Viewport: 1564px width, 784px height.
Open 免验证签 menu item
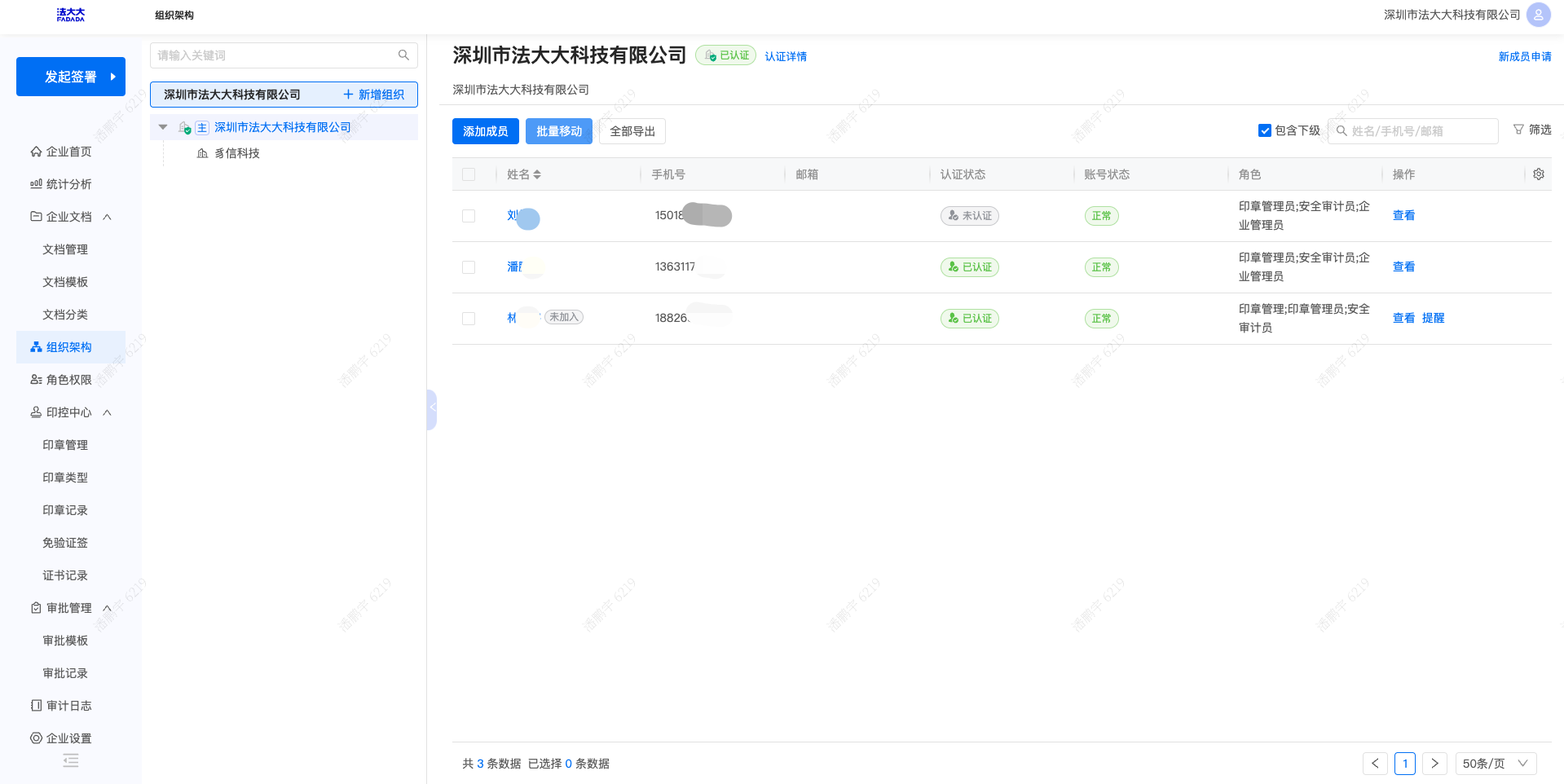click(x=65, y=543)
